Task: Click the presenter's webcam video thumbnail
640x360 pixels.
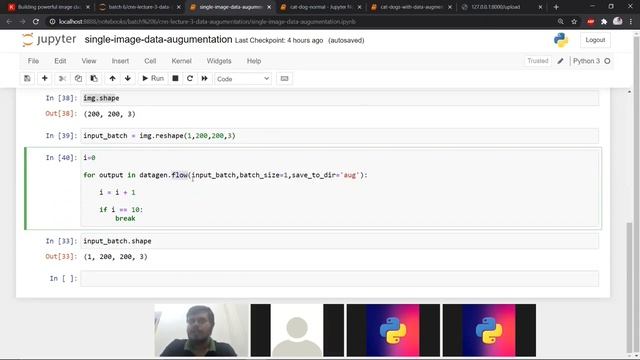Action: coord(202,330)
